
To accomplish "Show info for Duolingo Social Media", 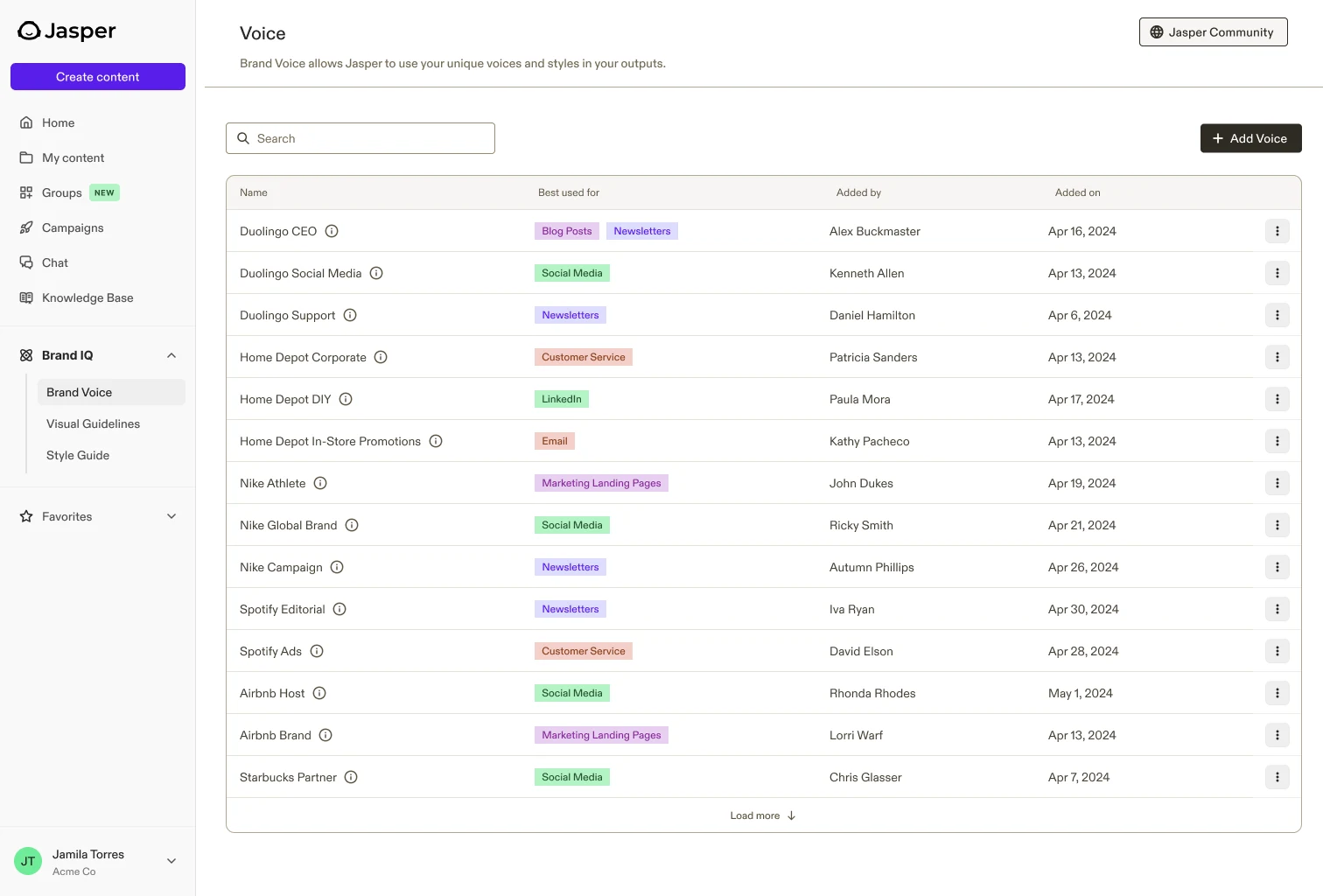I will click(x=376, y=273).
